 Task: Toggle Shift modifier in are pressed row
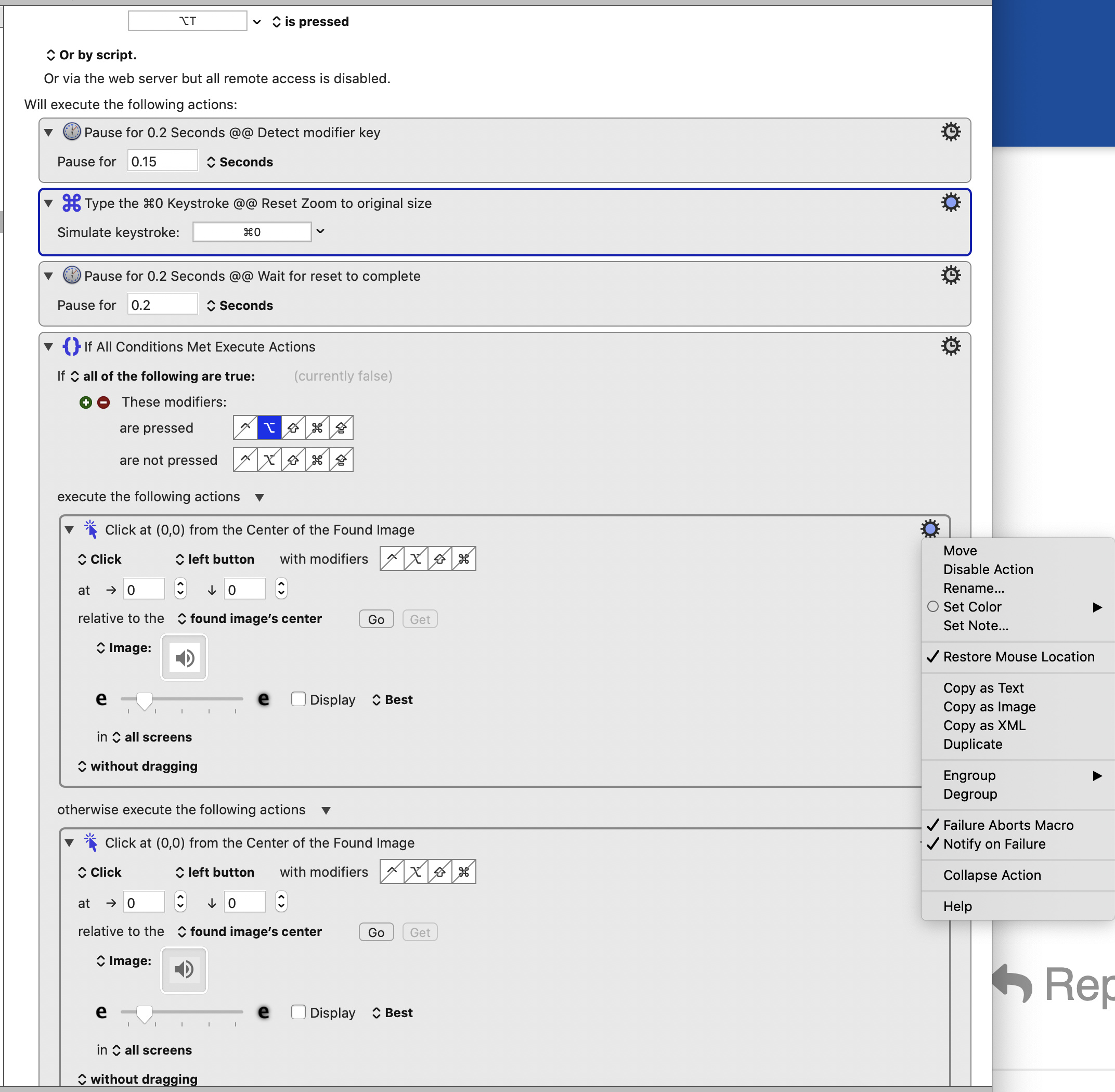[x=293, y=428]
